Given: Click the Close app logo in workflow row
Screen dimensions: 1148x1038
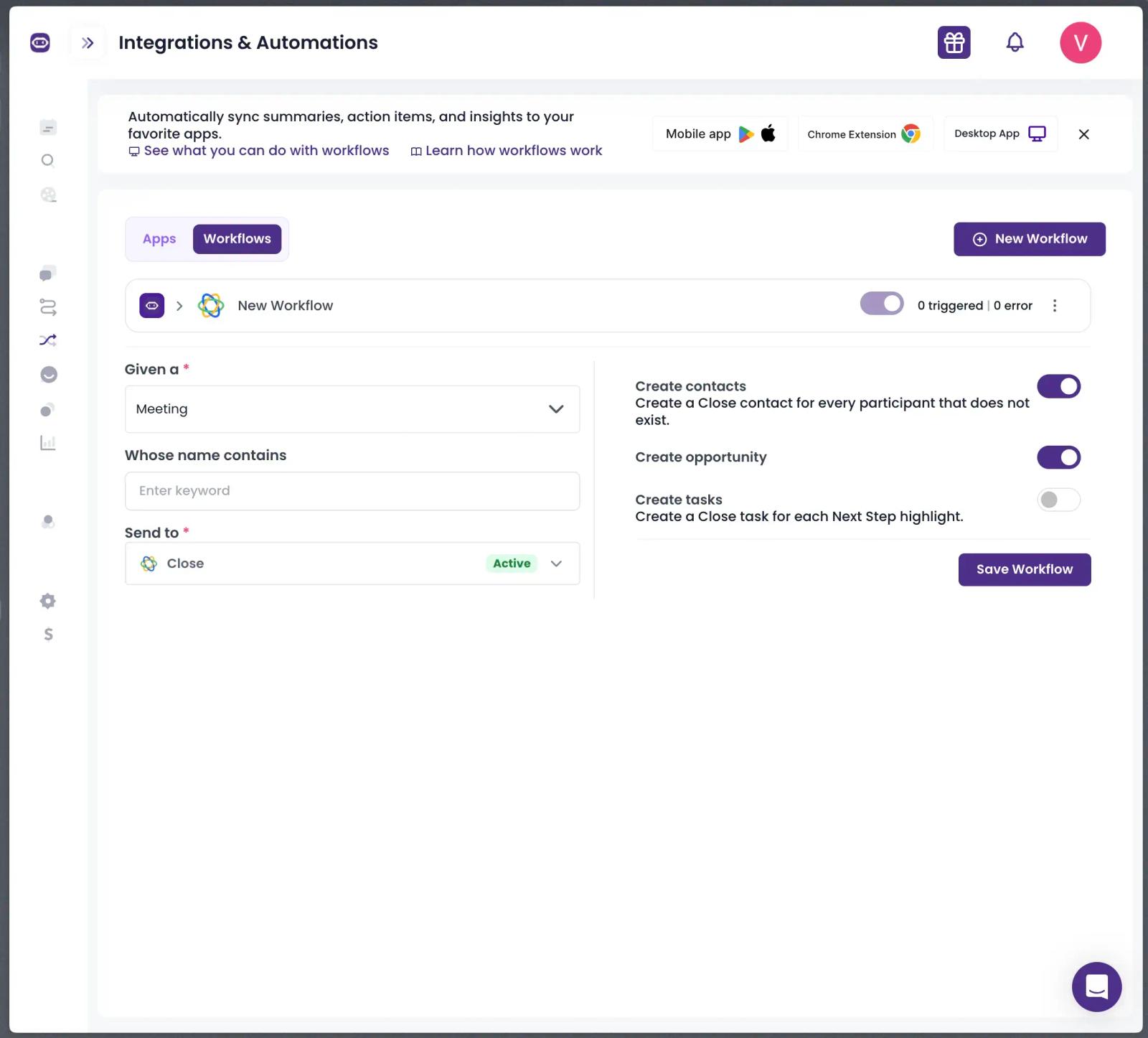Looking at the screenshot, I should pyautogui.click(x=211, y=306).
